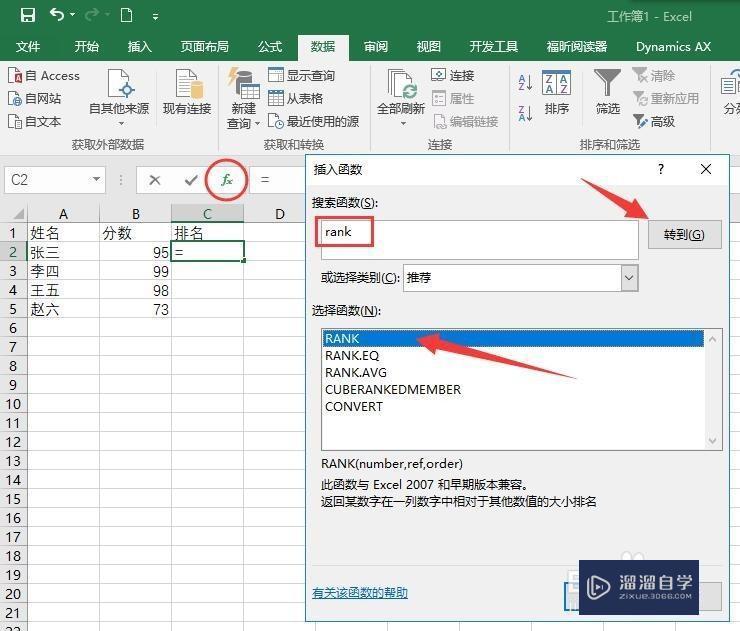Viewport: 740px width, 631px height.
Task: Click 从表格
Action: (x=295, y=98)
